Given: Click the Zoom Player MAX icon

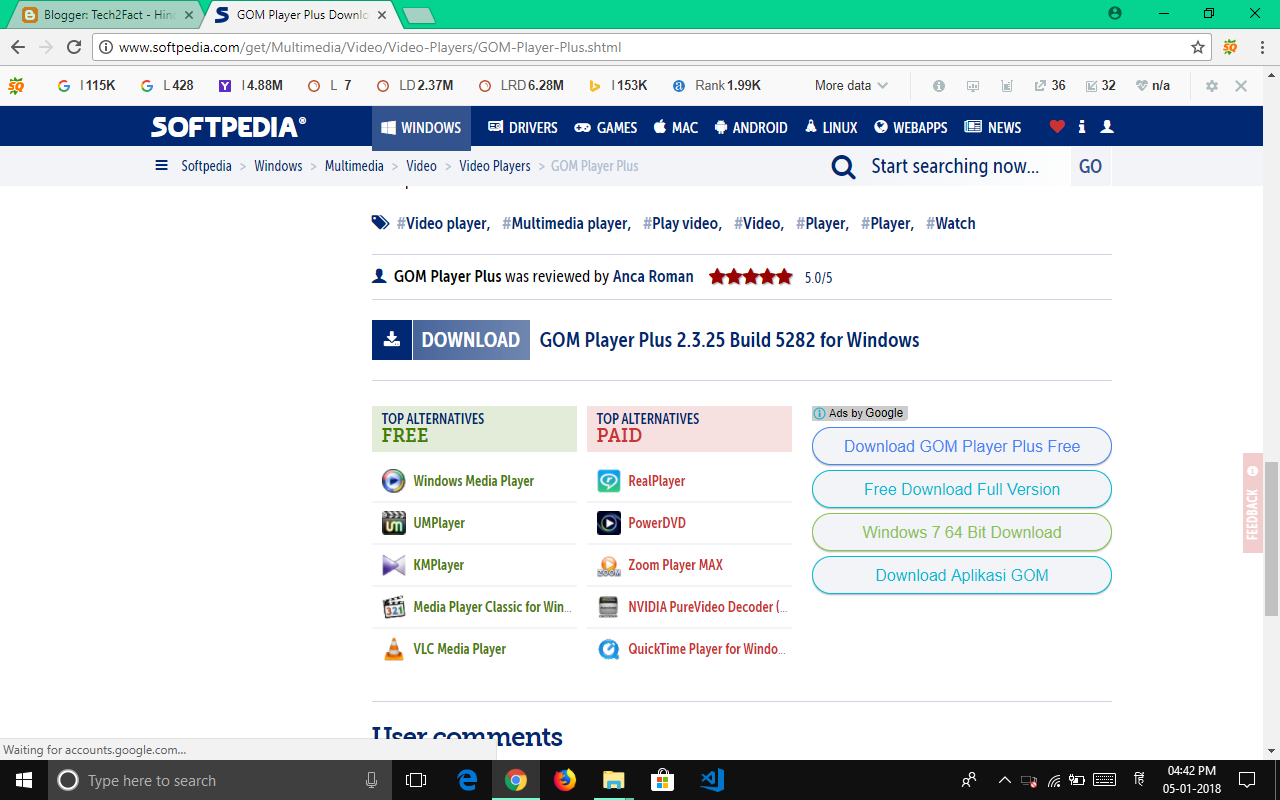Looking at the screenshot, I should 609,565.
